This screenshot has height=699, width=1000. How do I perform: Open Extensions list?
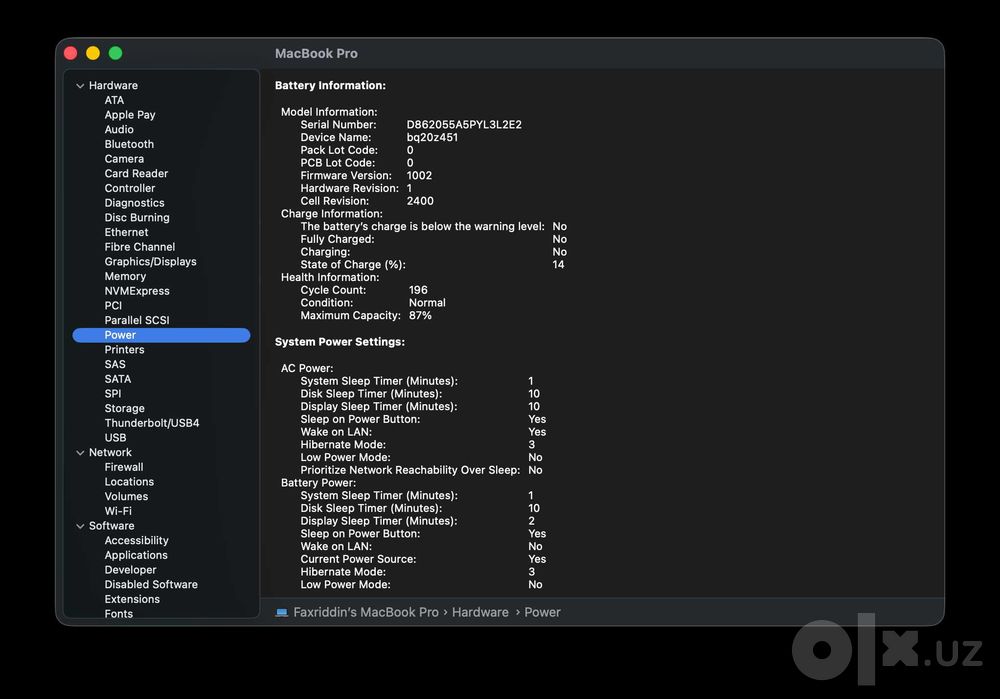(x=132, y=599)
